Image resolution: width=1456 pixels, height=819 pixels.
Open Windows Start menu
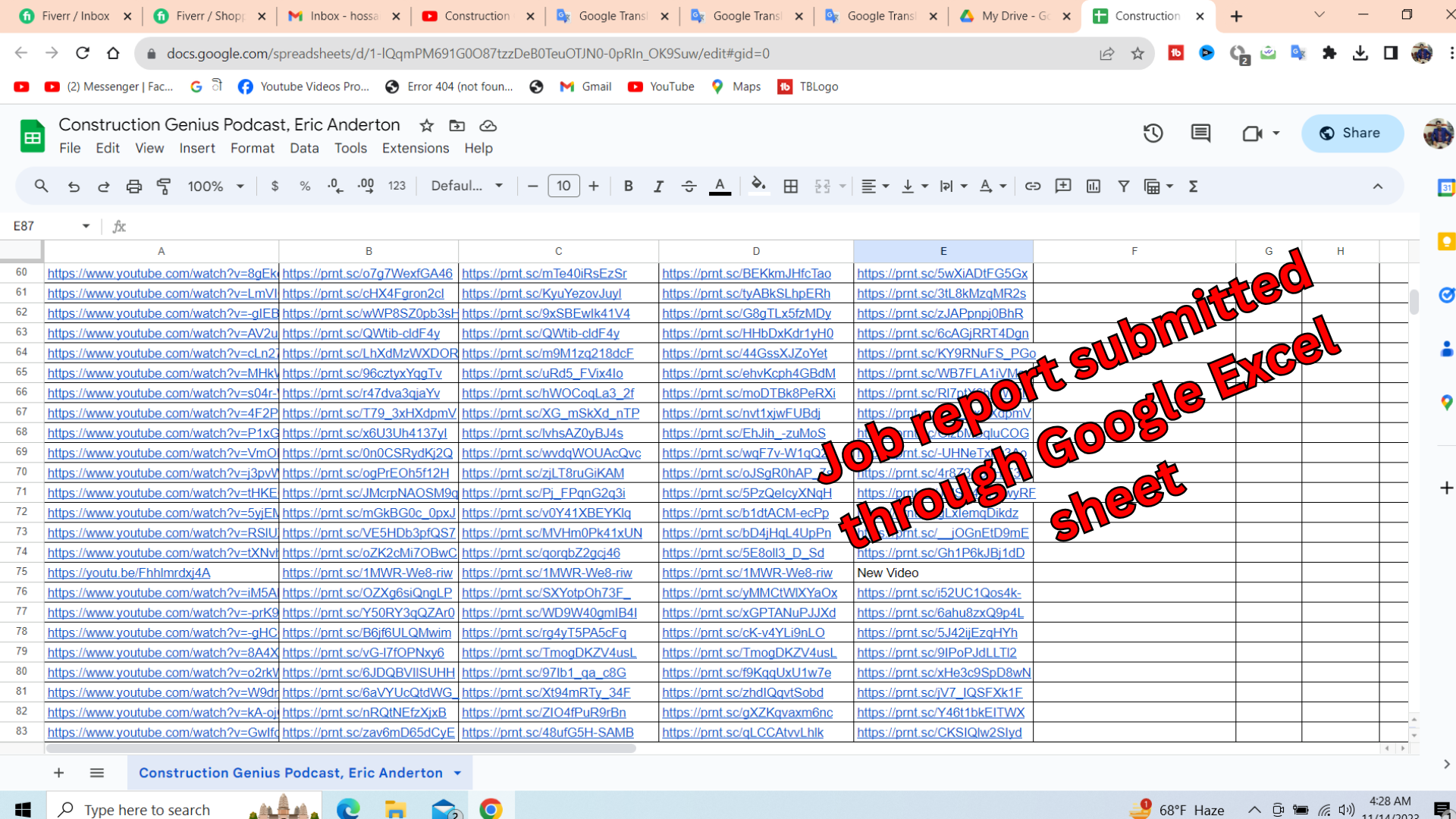coord(23,808)
